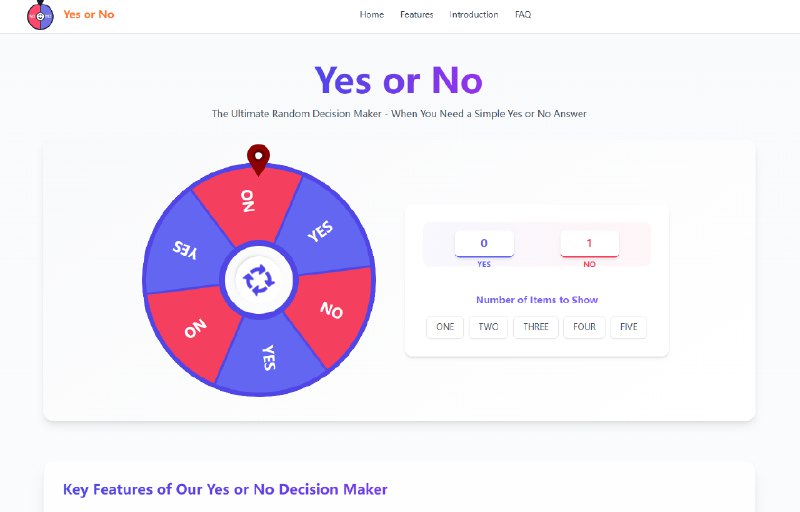Open the FAQ navigation link
The image size is (800, 512).
(x=523, y=15)
